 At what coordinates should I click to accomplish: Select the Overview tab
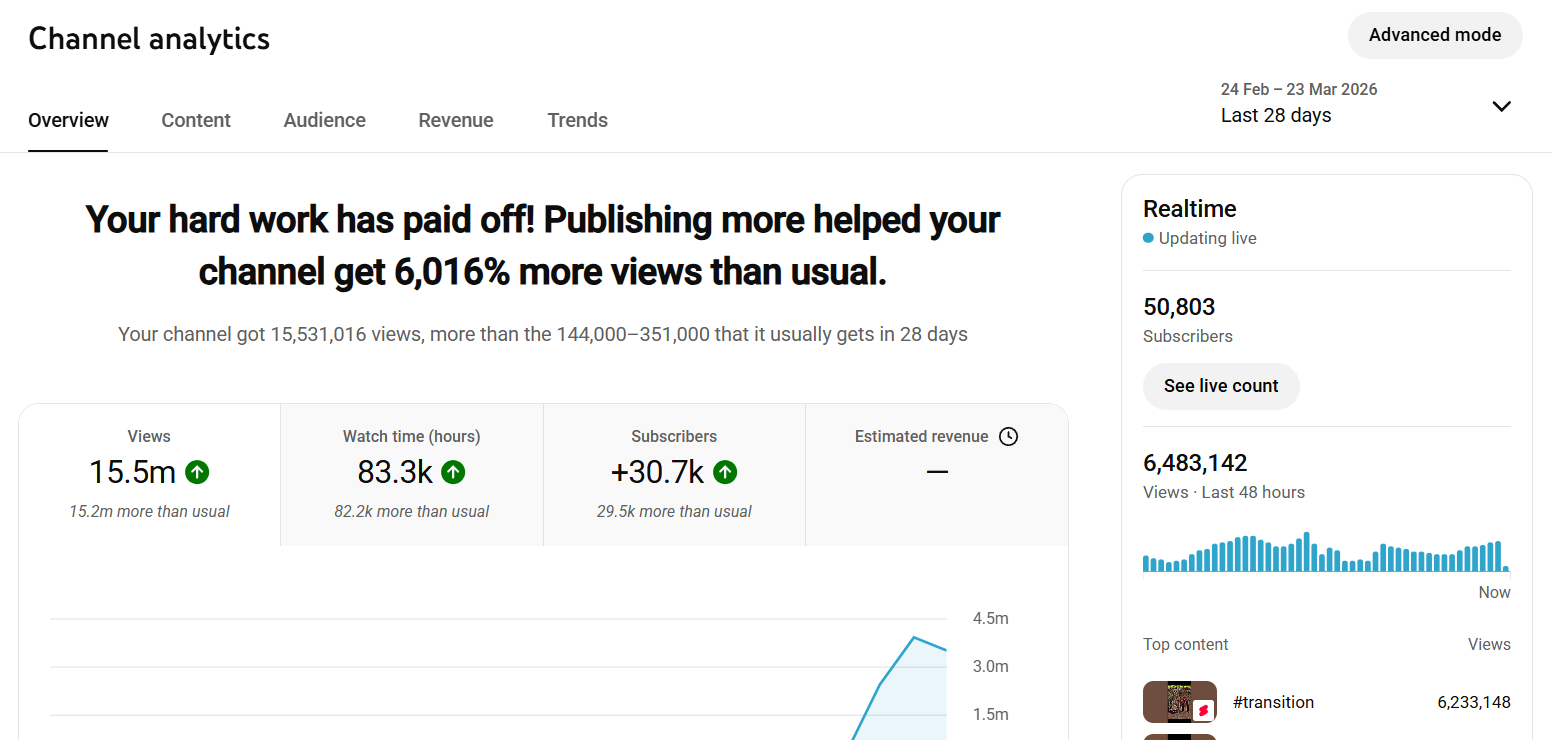tap(68, 120)
